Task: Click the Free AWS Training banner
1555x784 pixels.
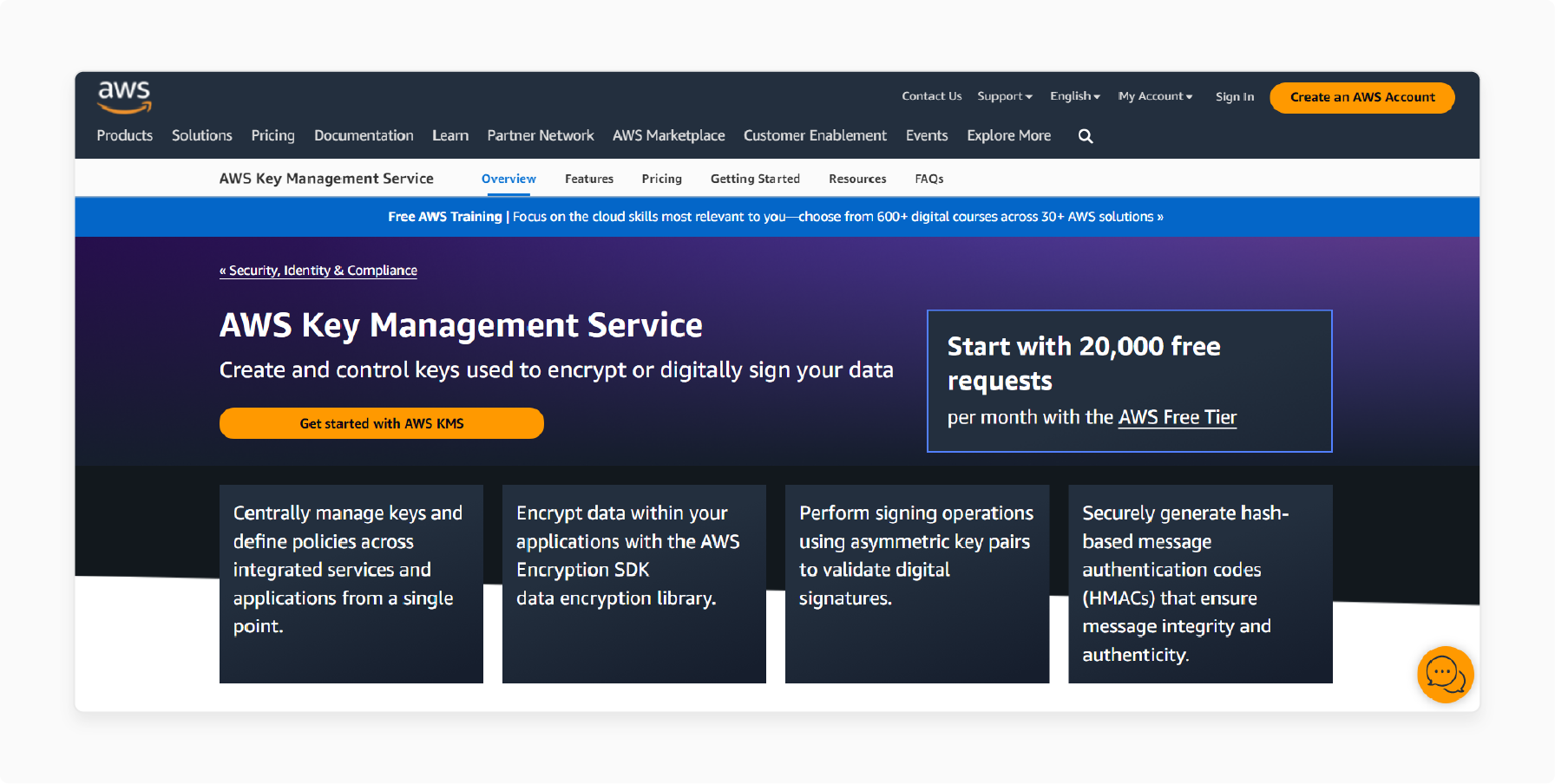Action: (776, 217)
